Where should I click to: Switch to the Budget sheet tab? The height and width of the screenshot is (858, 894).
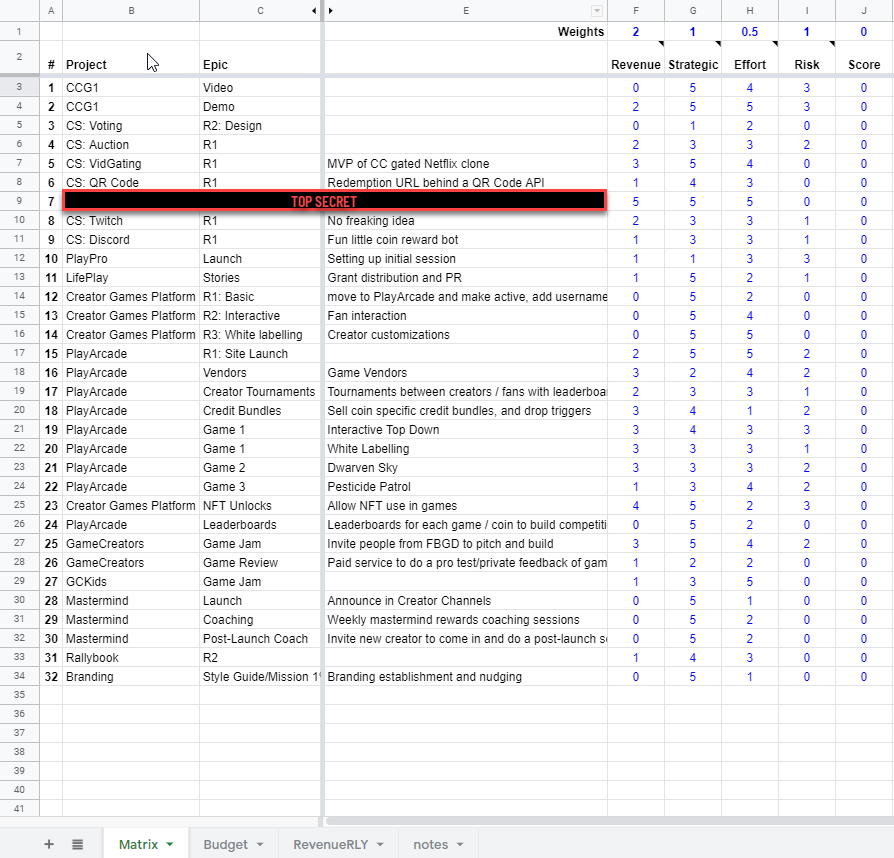pyautogui.click(x=225, y=844)
